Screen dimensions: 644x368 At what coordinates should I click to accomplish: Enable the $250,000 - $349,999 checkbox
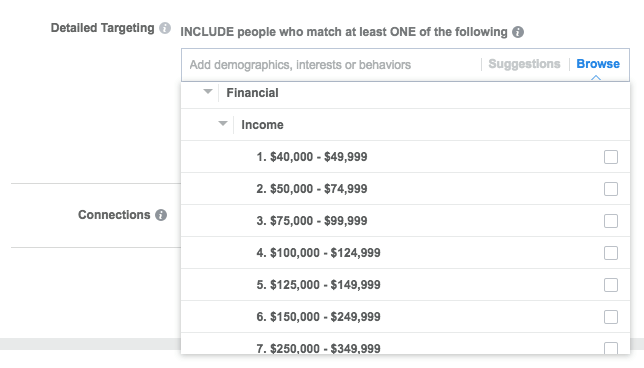coord(611,348)
